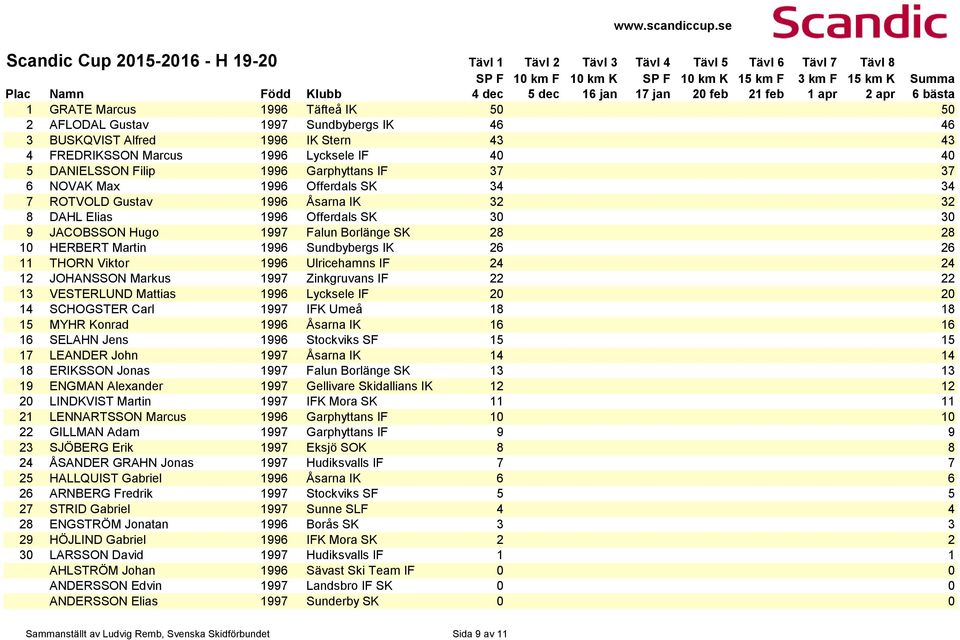Click the 'Tävl 3' column header
960x640 pixels.
click(599, 62)
